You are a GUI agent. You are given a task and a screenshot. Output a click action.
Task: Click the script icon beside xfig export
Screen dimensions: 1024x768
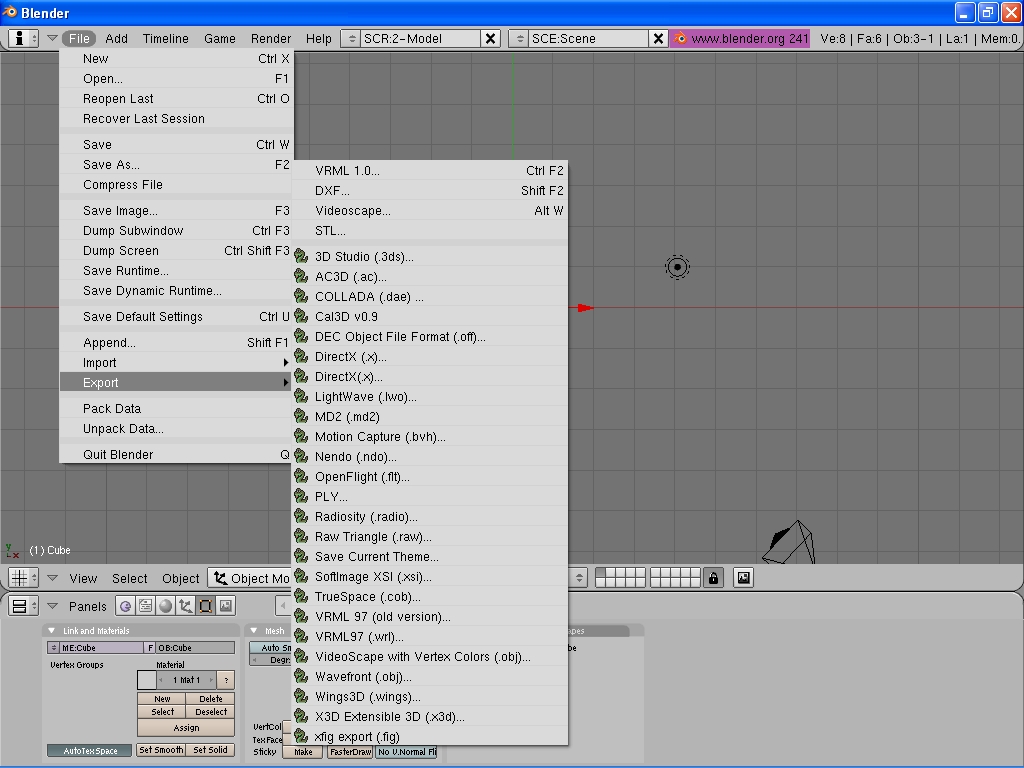(x=301, y=736)
